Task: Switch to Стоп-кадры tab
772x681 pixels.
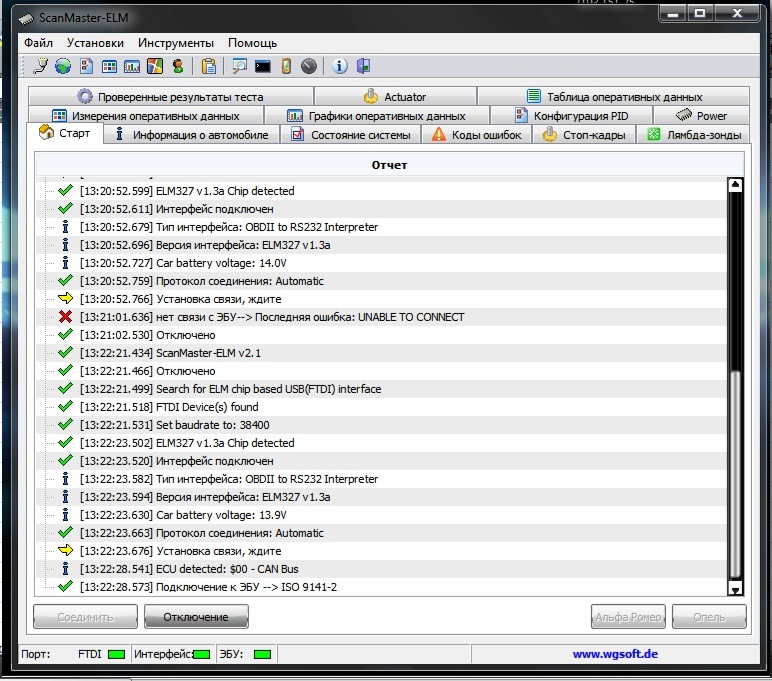Action: point(584,134)
